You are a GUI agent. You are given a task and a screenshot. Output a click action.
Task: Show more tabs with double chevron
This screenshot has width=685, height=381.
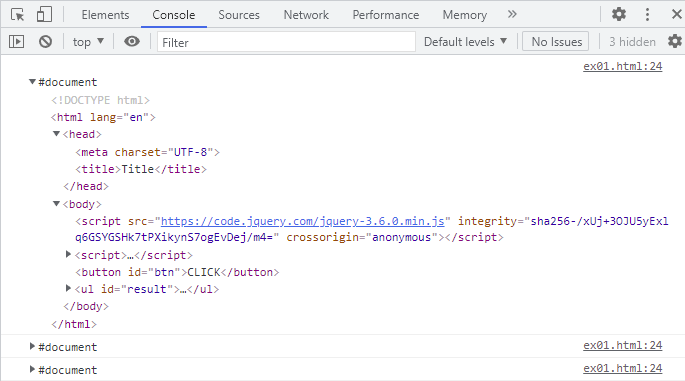pos(512,14)
